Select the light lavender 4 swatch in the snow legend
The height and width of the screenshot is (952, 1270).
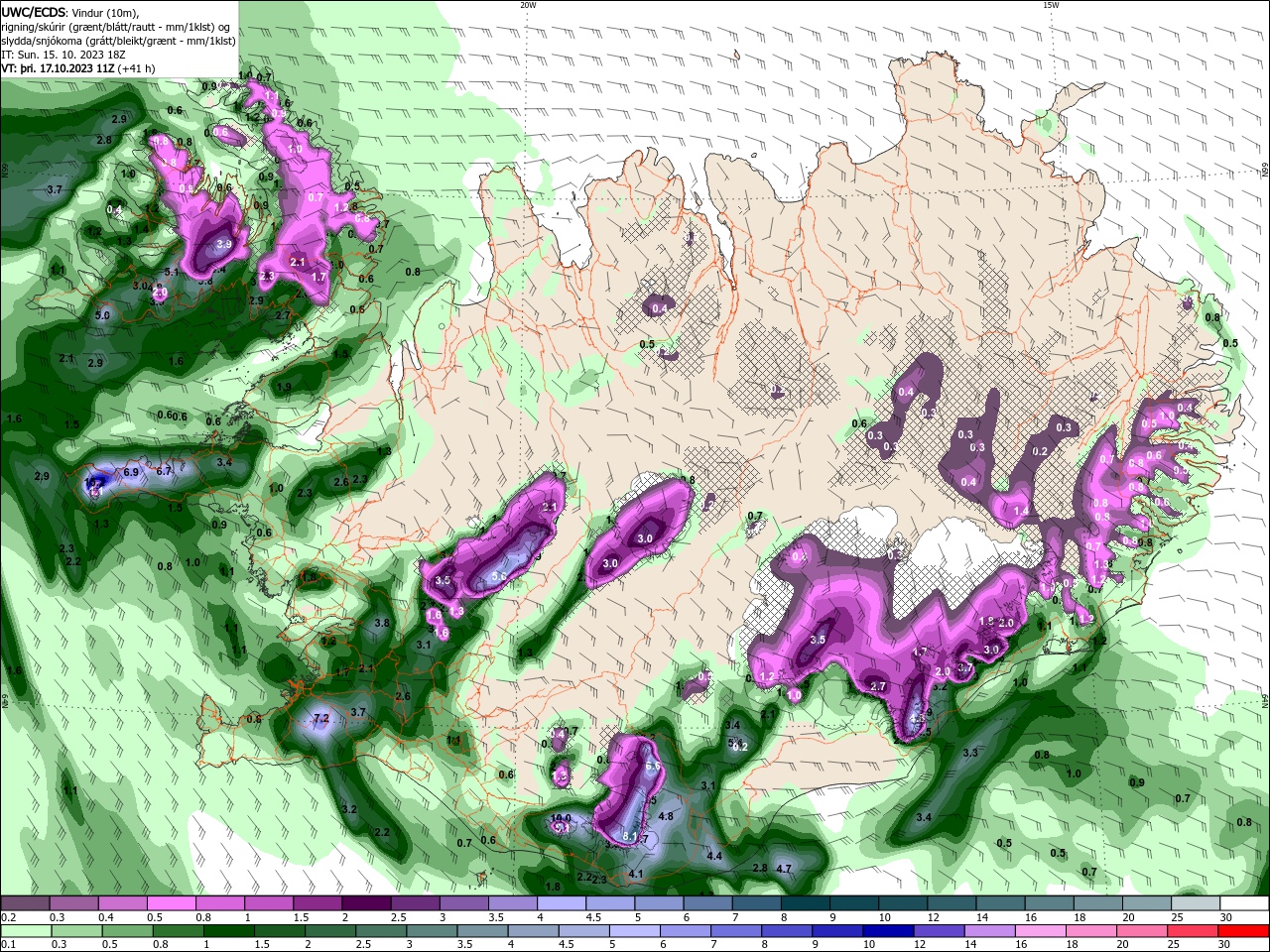click(x=562, y=903)
